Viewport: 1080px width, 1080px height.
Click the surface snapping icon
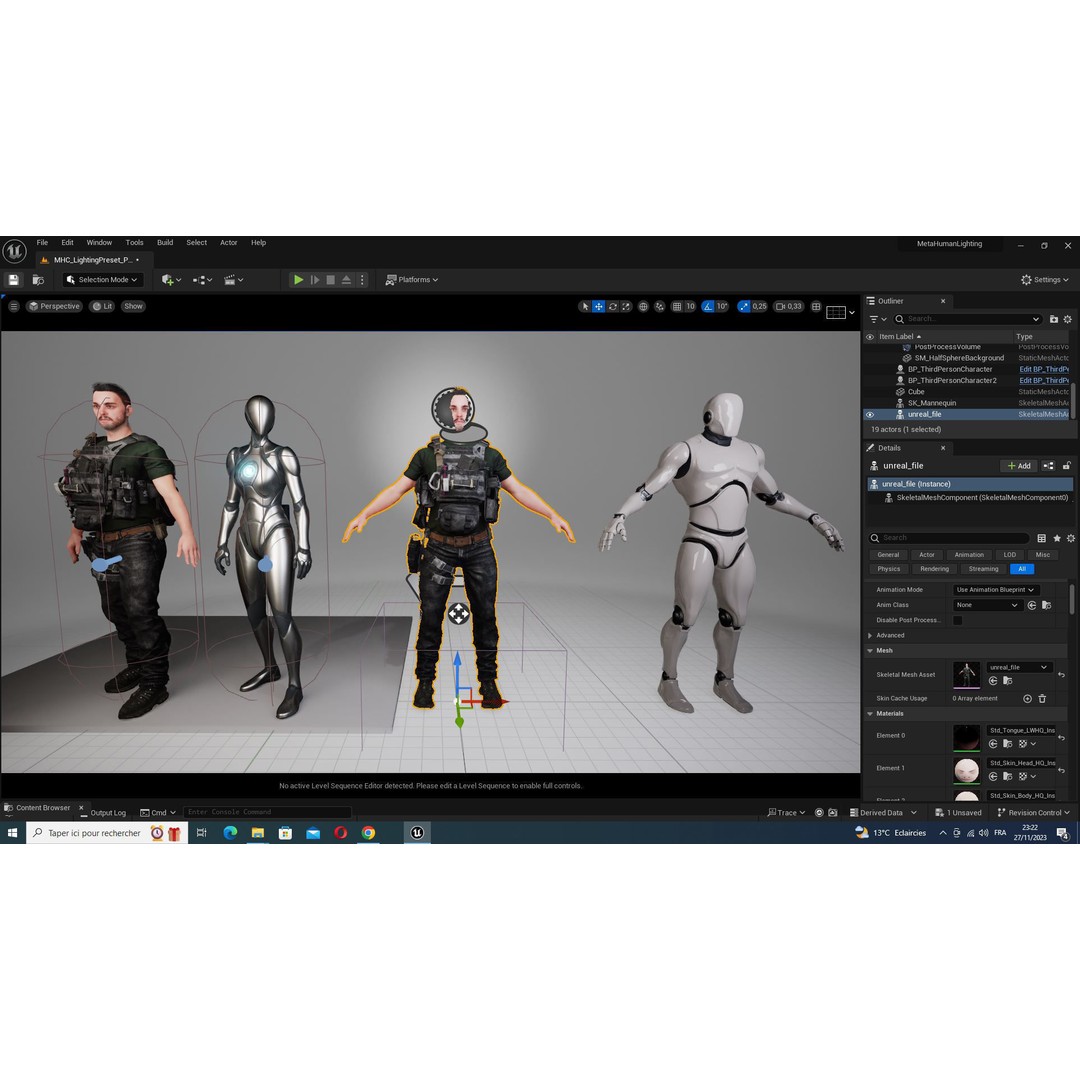[x=660, y=307]
